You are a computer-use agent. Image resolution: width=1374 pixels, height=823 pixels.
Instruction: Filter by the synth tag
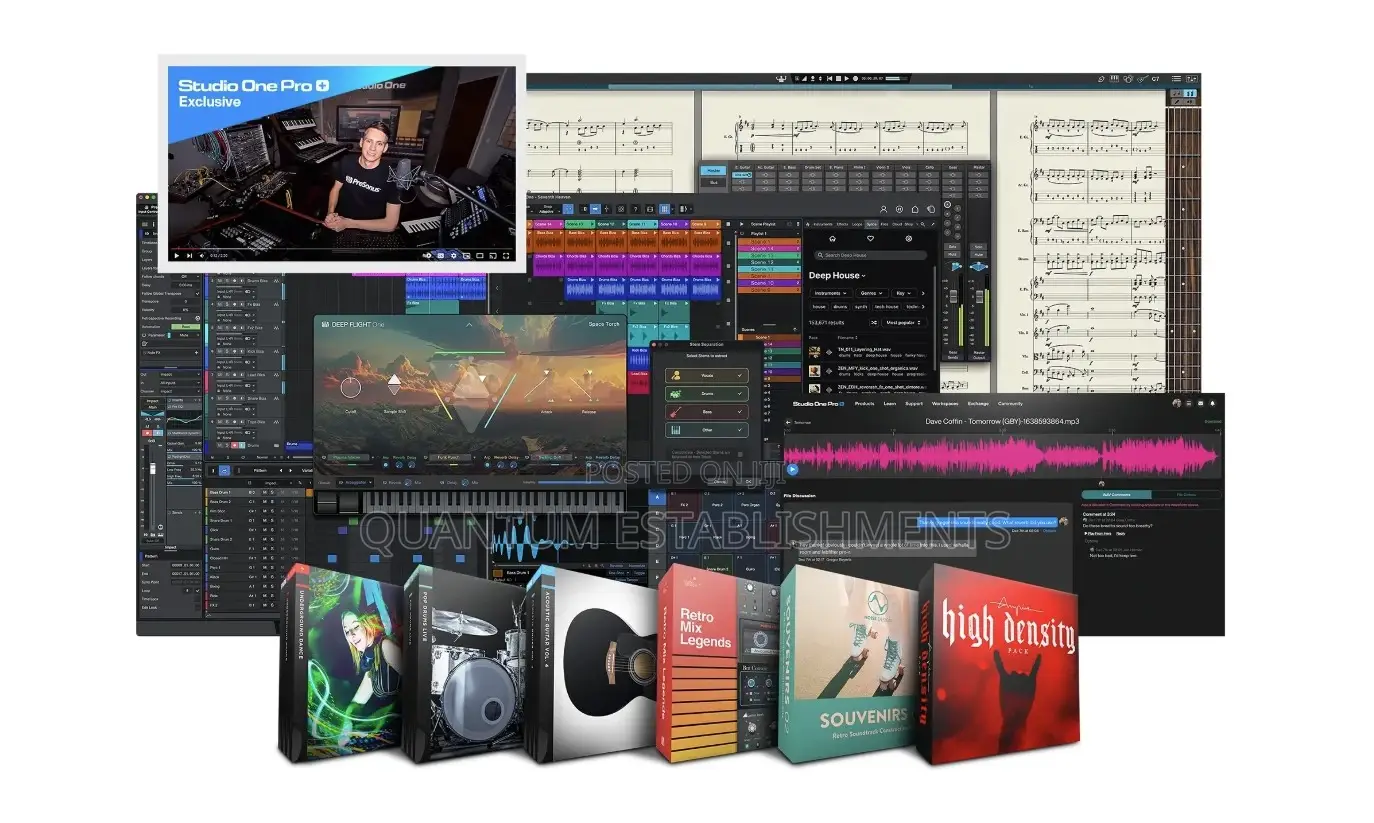point(861,307)
